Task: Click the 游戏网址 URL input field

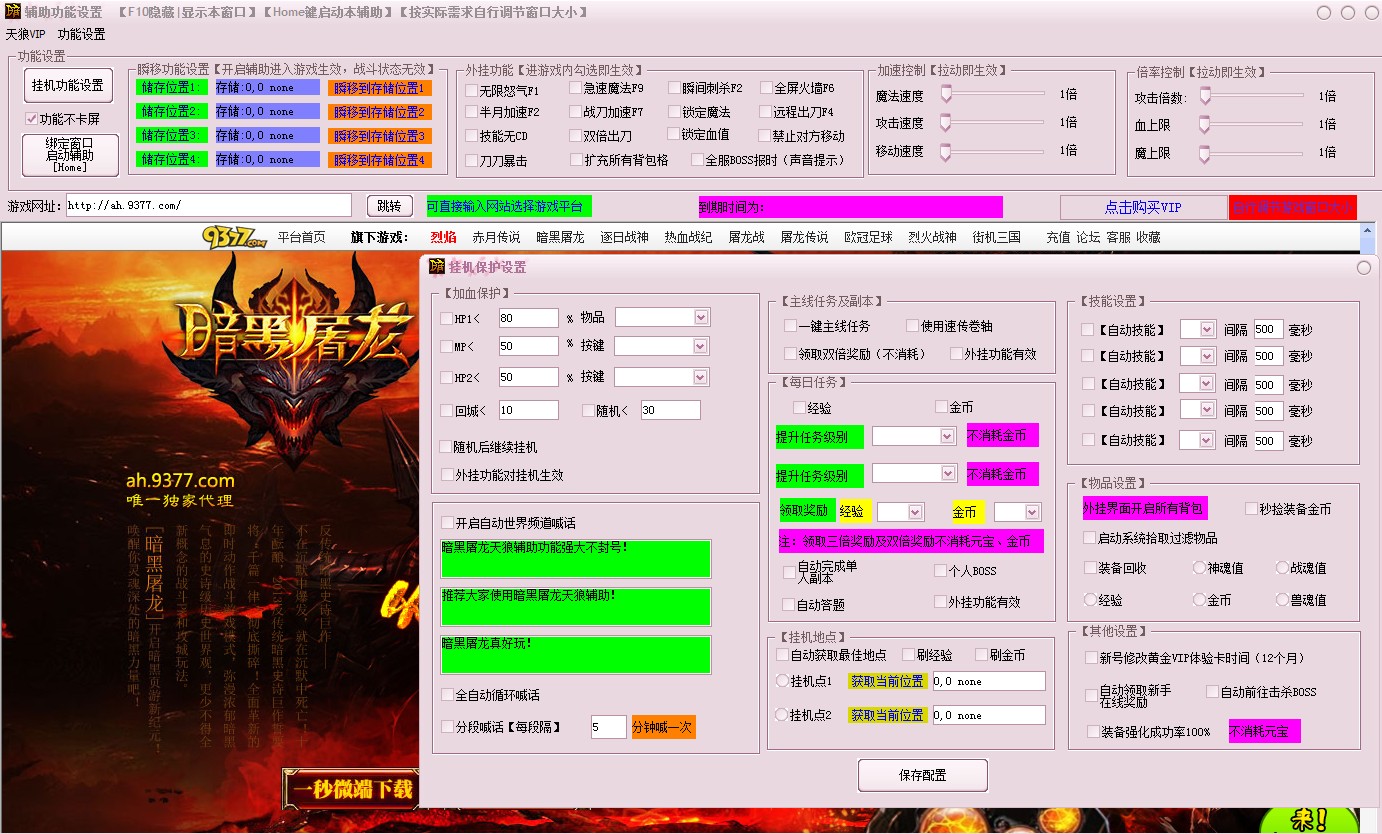Action: 208,205
